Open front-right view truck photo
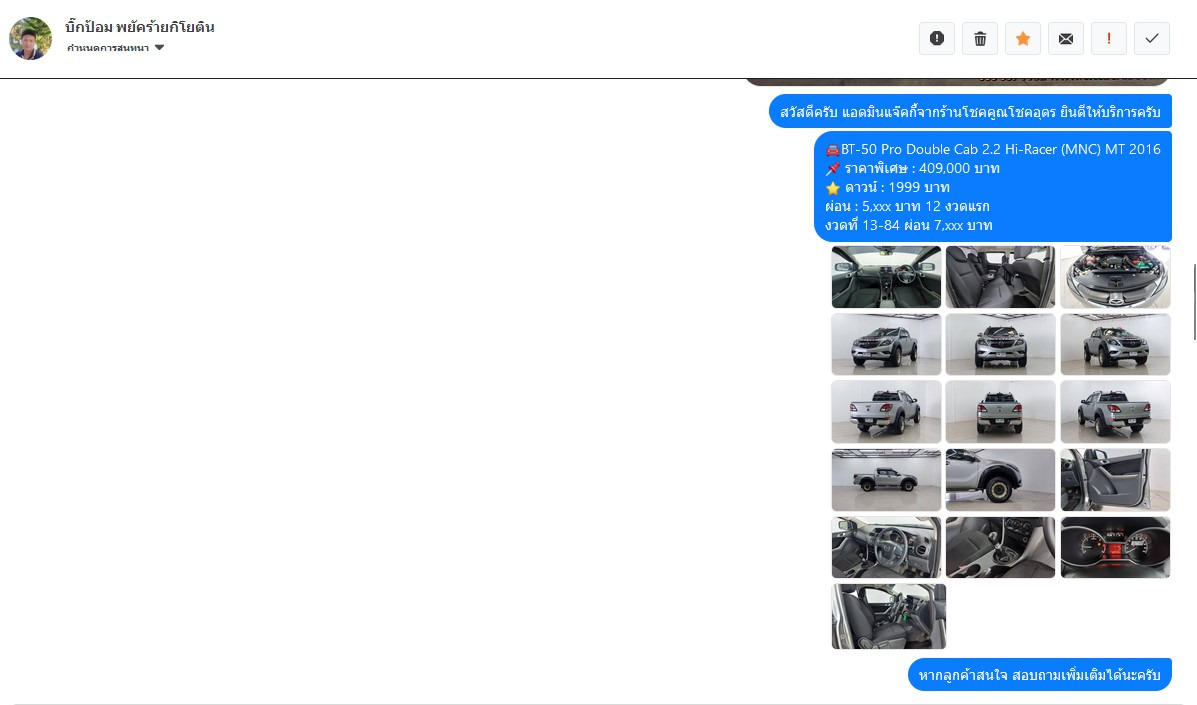This screenshot has width=1197, height=705. coord(1115,344)
